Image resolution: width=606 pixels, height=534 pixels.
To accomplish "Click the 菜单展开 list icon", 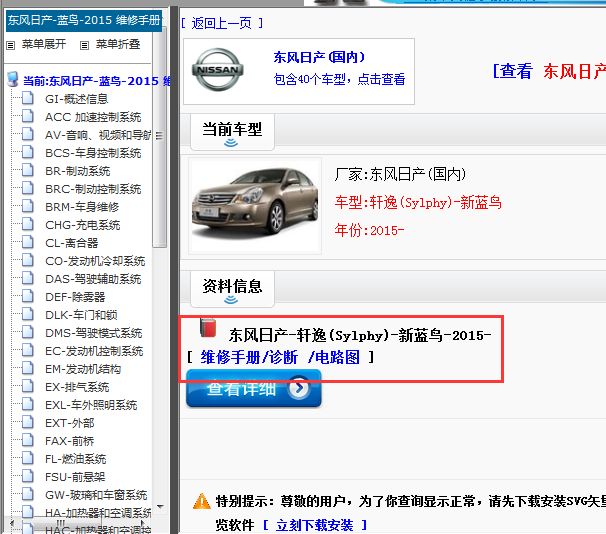I will [x=10, y=46].
